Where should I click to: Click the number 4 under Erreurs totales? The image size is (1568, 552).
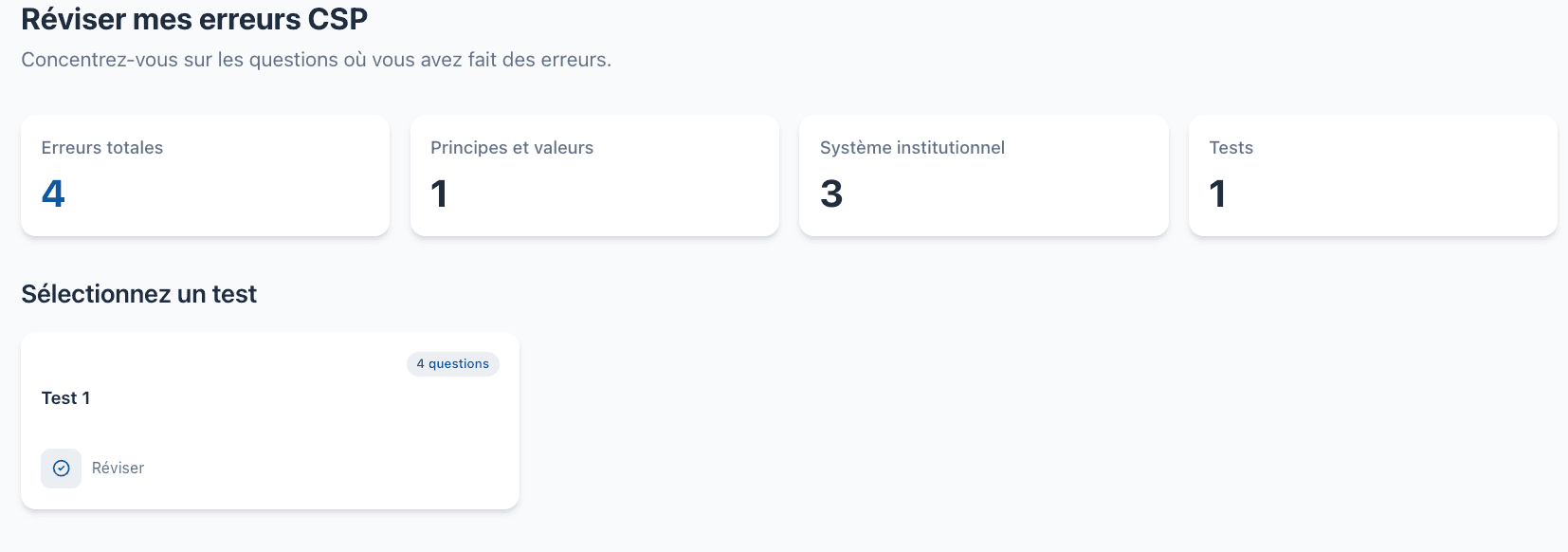pos(54,193)
